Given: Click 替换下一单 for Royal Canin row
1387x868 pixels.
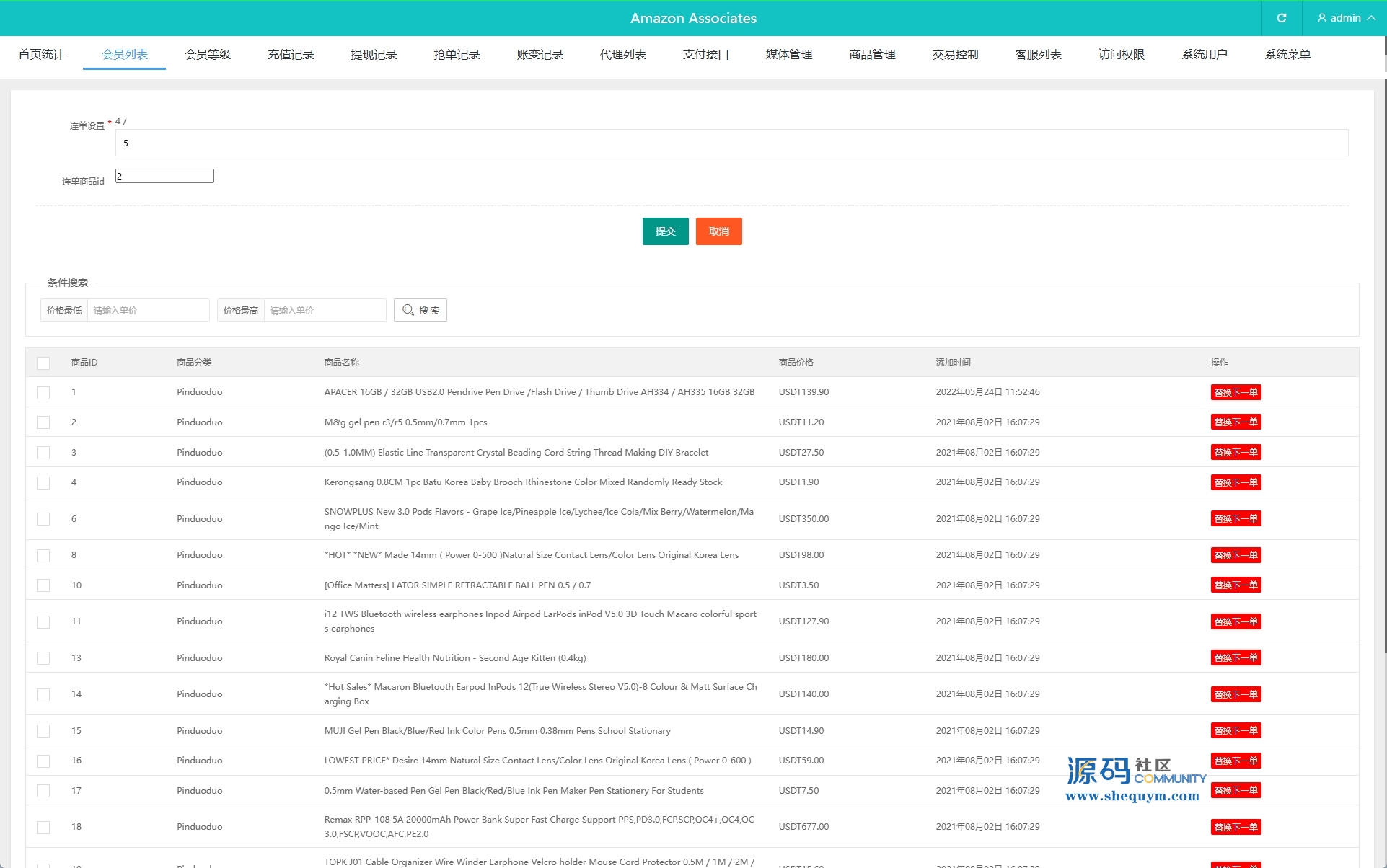Looking at the screenshot, I should [x=1236, y=657].
